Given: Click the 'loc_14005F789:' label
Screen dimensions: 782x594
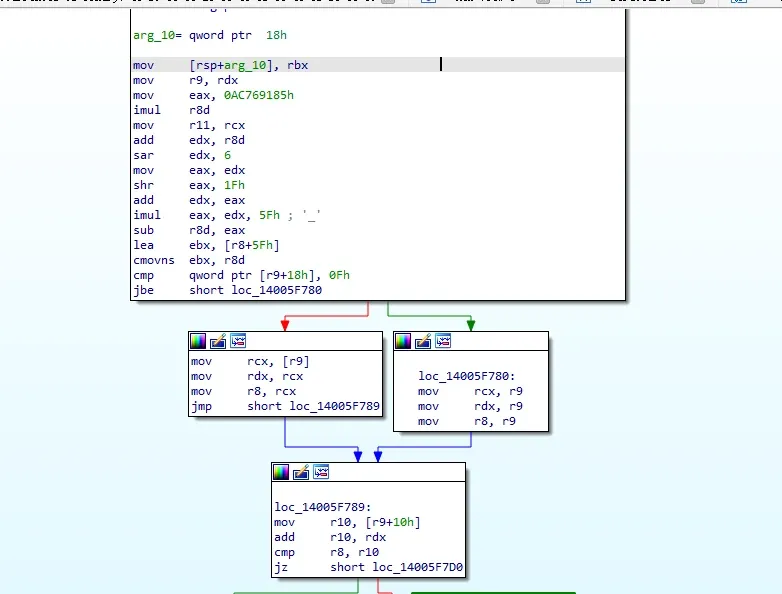Looking at the screenshot, I should pos(323,507).
